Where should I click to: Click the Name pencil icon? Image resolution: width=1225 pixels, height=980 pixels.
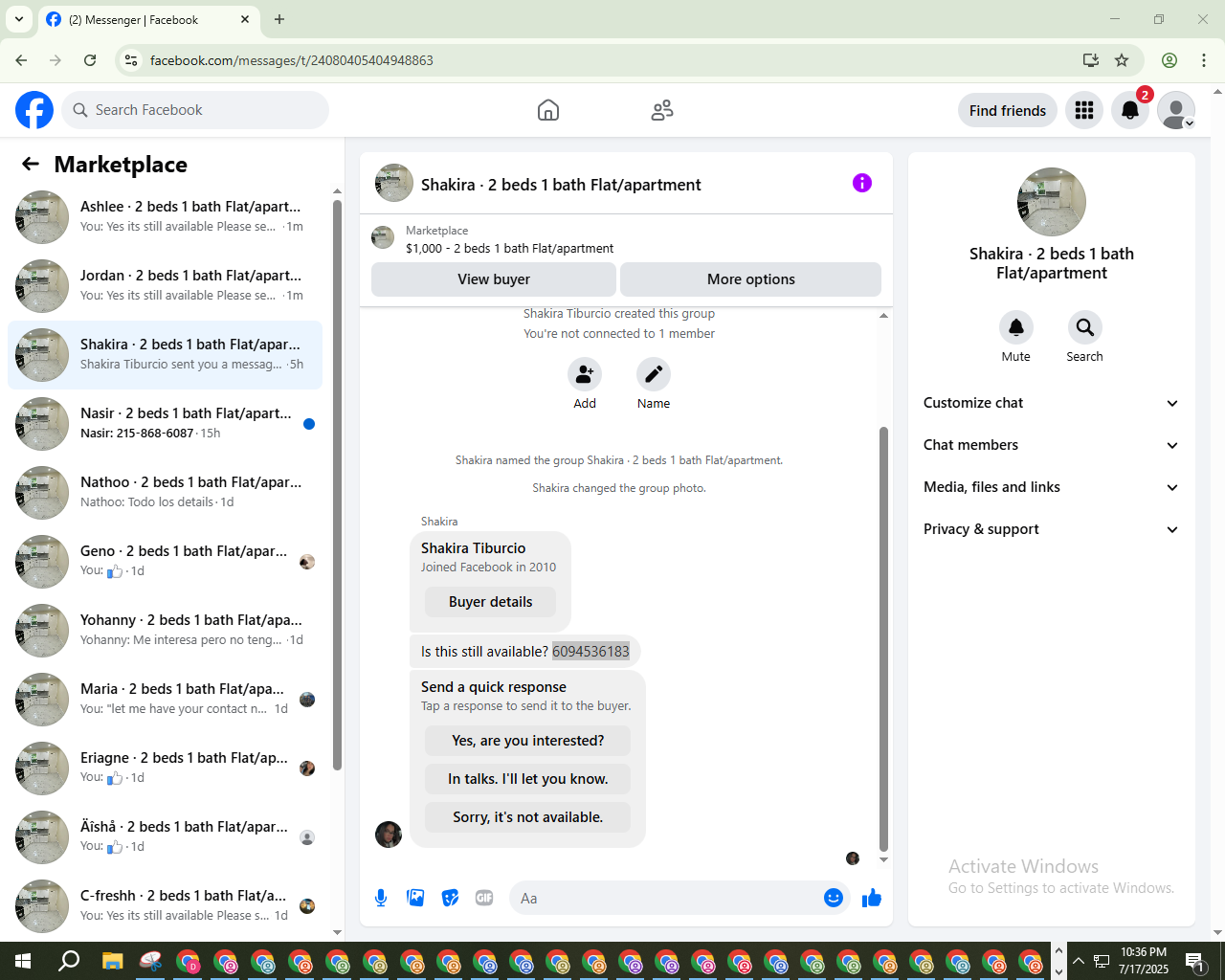pos(654,374)
